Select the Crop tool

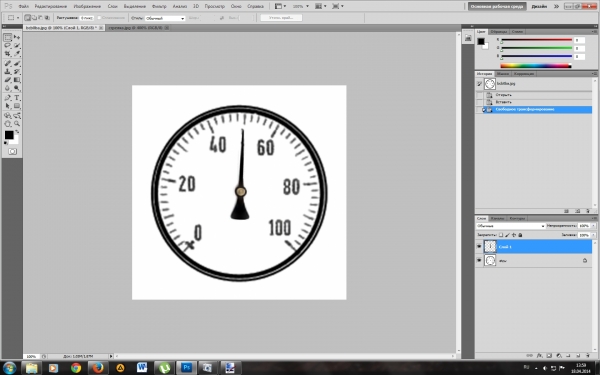8,54
